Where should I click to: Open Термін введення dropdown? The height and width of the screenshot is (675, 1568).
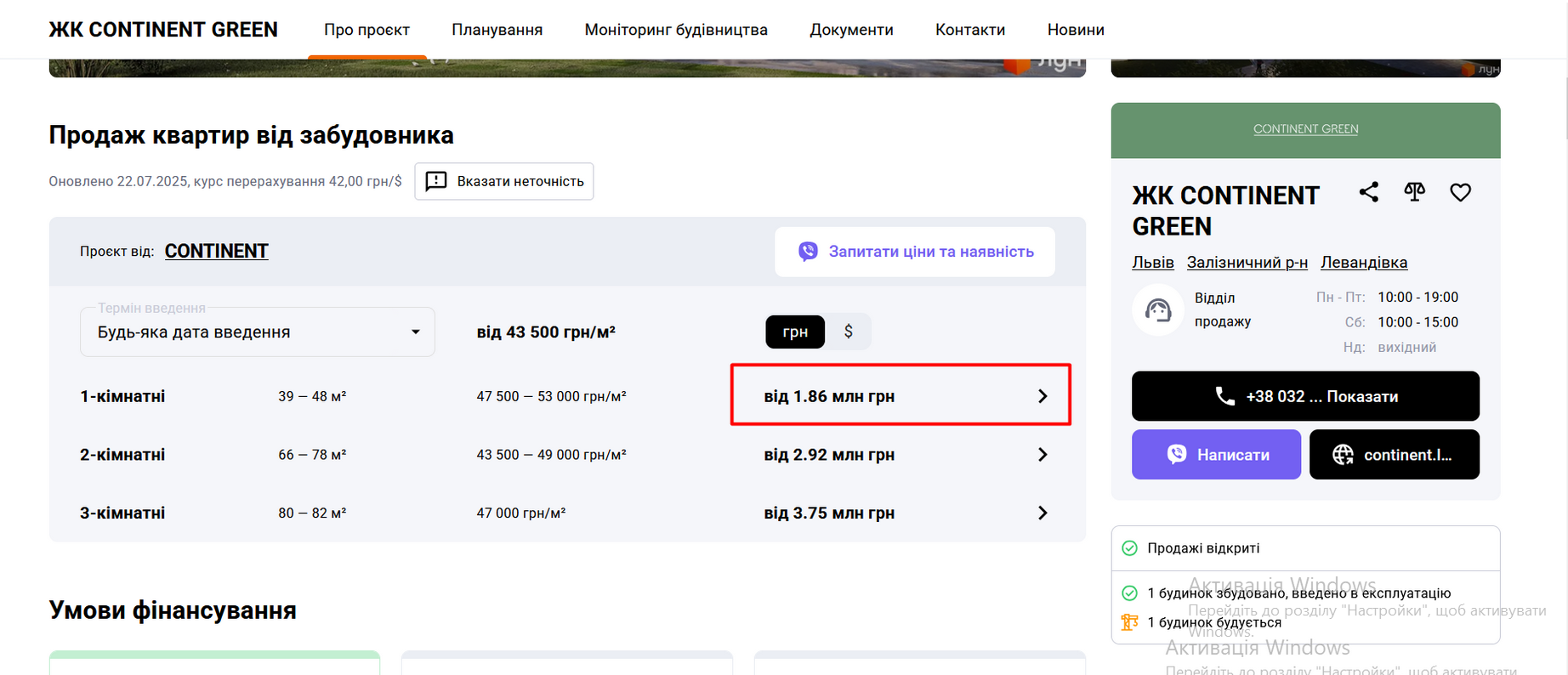pos(258,332)
